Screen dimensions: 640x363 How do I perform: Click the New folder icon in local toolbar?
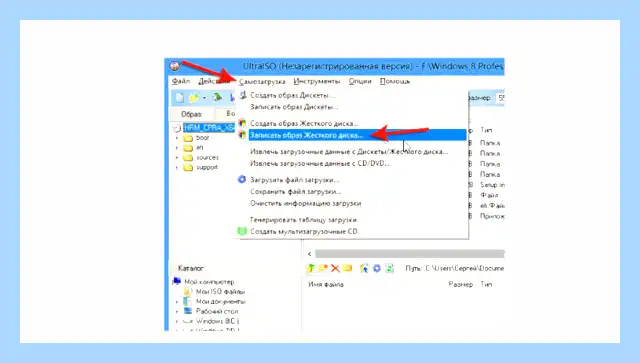coord(323,268)
